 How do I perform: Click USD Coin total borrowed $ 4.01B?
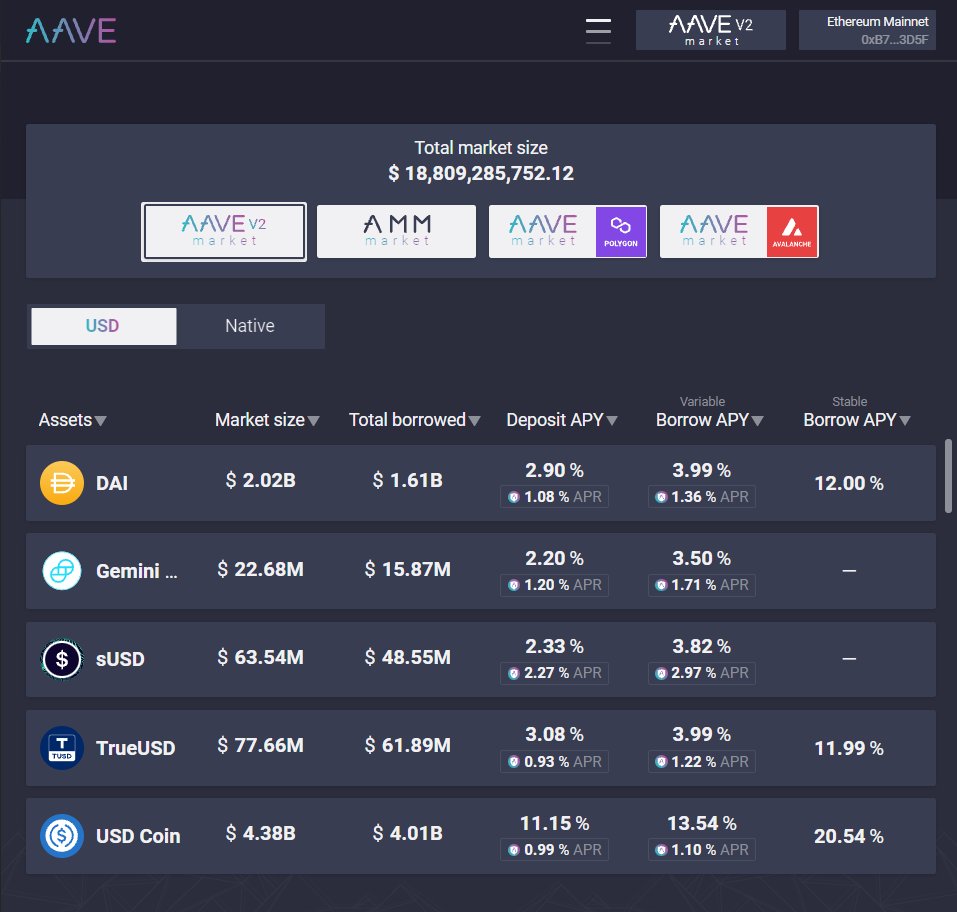(x=408, y=833)
